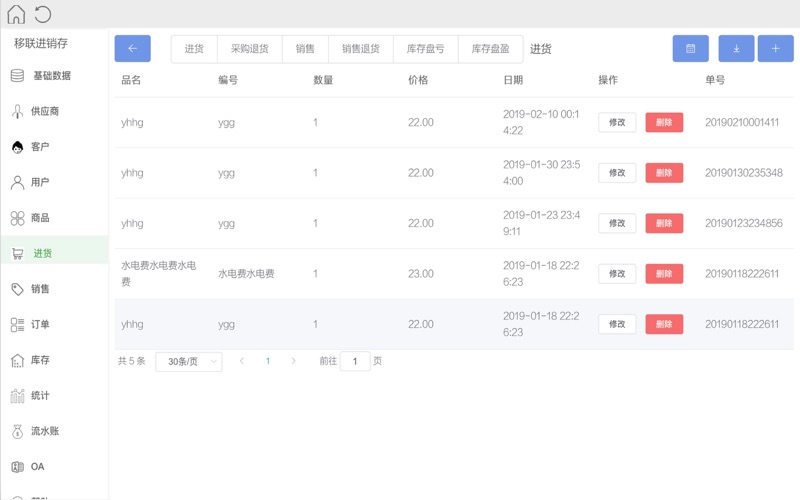Viewport: 800px width, 500px height.
Task: Go to next page arrow
Action: click(x=293, y=361)
